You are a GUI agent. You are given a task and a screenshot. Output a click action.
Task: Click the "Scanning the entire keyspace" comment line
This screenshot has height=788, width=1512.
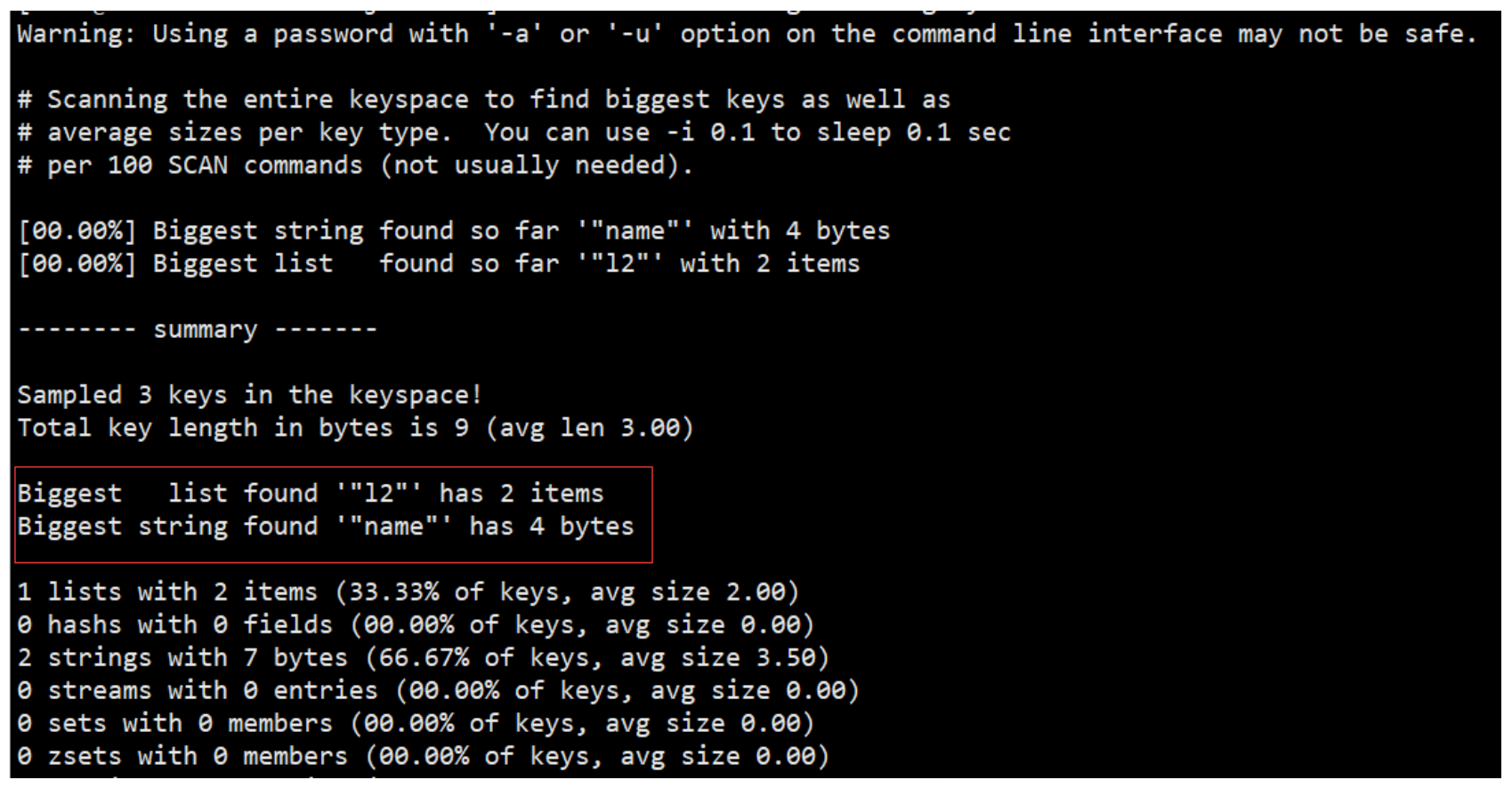tap(483, 100)
